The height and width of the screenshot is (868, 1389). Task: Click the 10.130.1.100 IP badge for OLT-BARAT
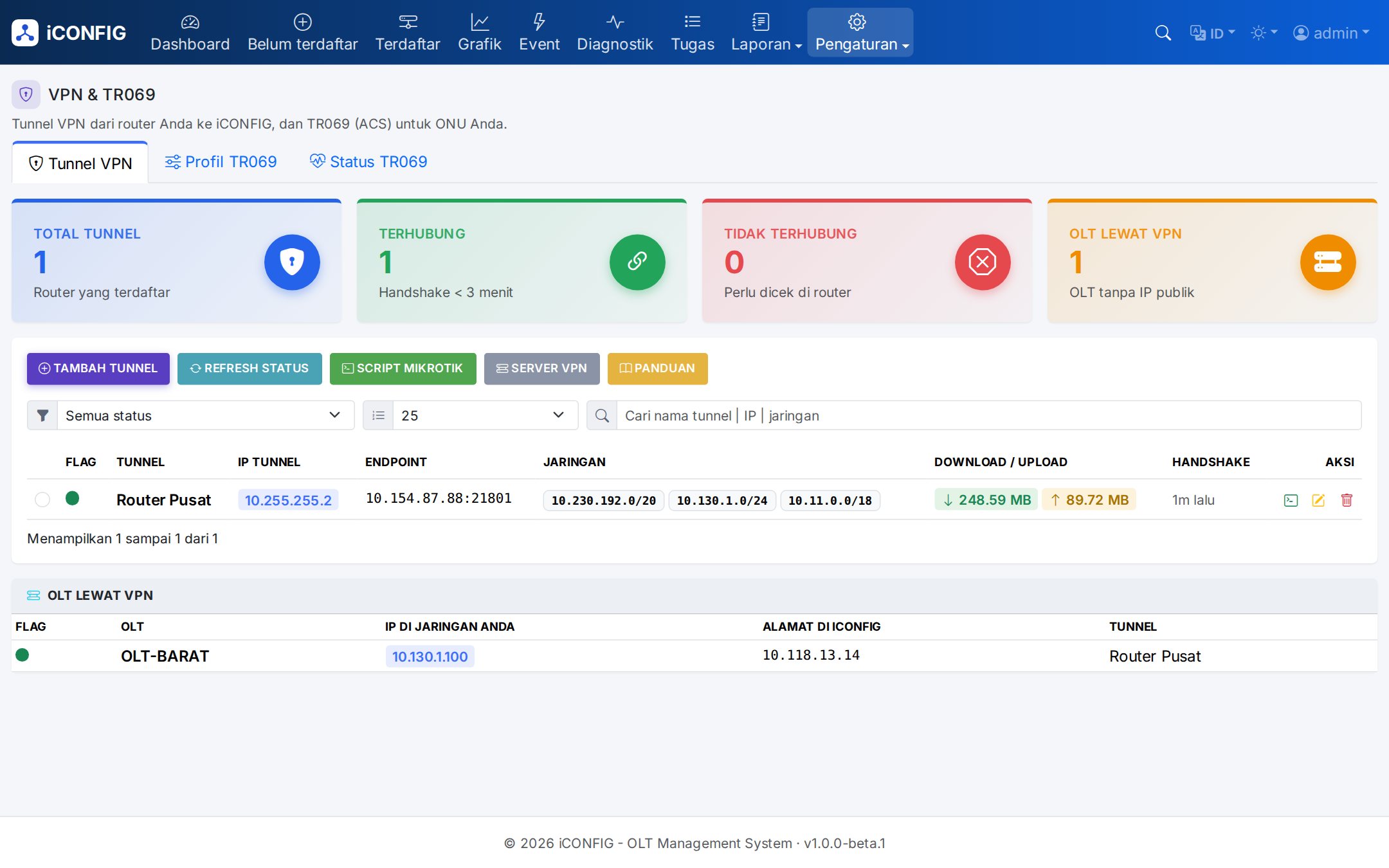click(x=430, y=656)
